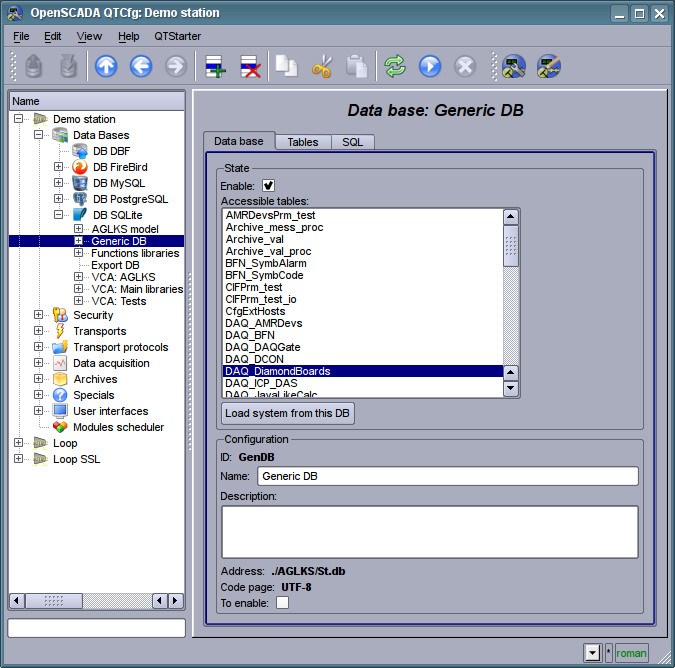The width and height of the screenshot is (675, 668).
Task: Click the Security keys icon
Action: 60,315
